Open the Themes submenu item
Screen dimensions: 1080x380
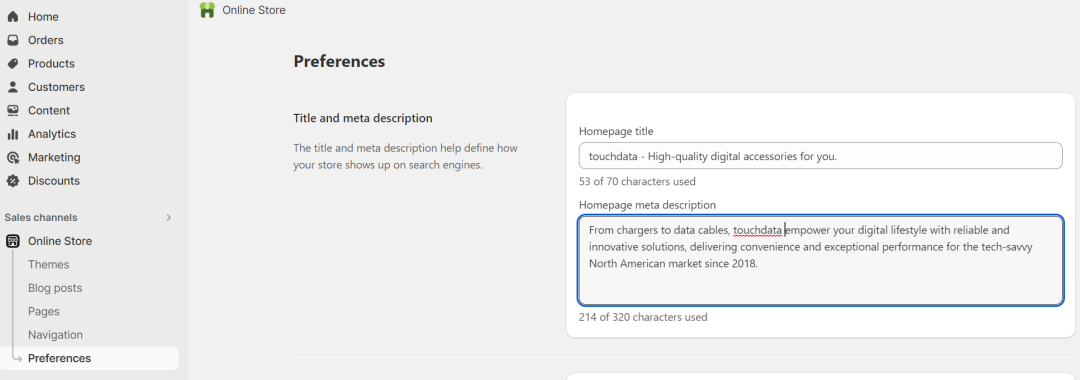pyautogui.click(x=48, y=264)
